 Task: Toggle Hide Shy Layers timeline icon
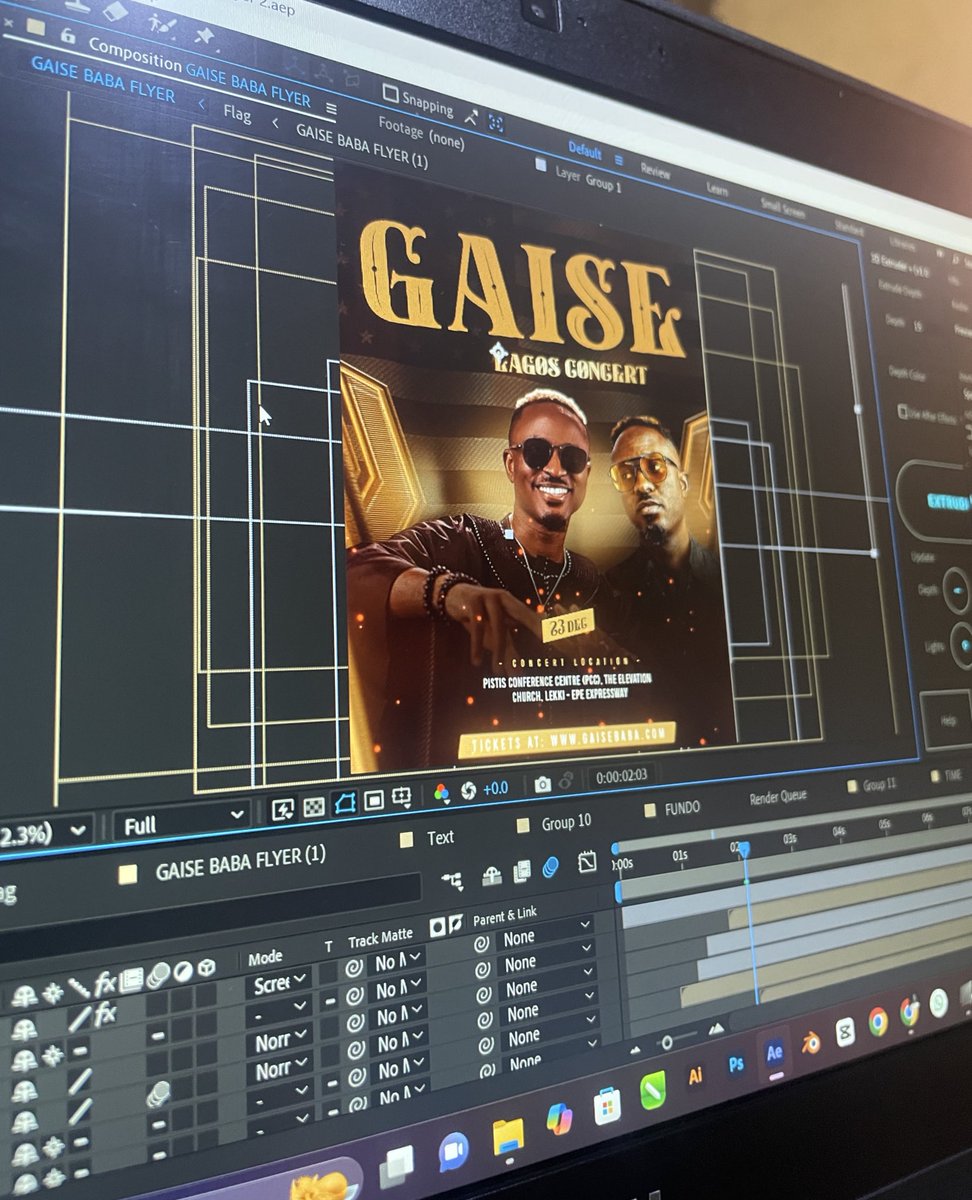pos(491,876)
